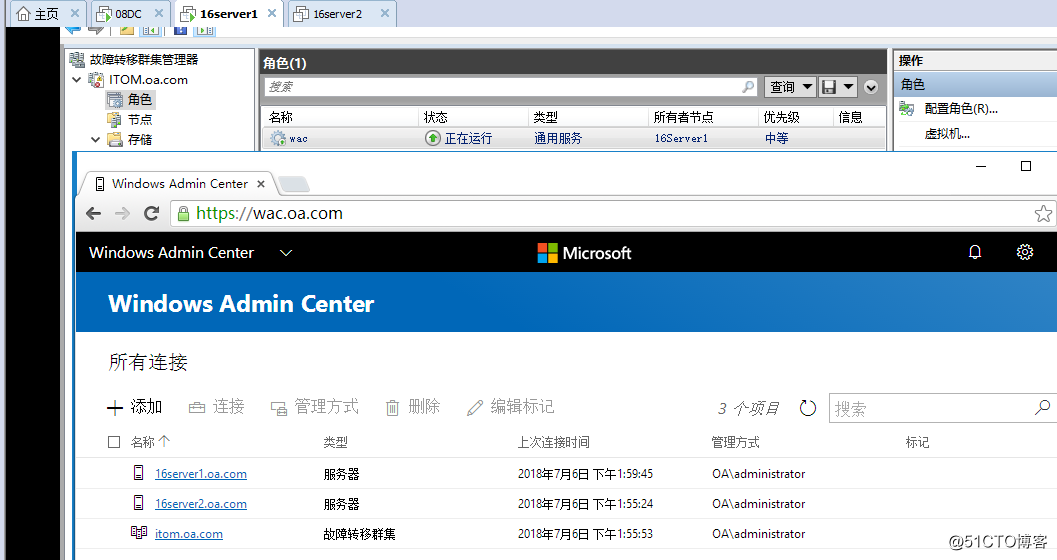Open Windows Admin Center tool dropdown

(286, 253)
